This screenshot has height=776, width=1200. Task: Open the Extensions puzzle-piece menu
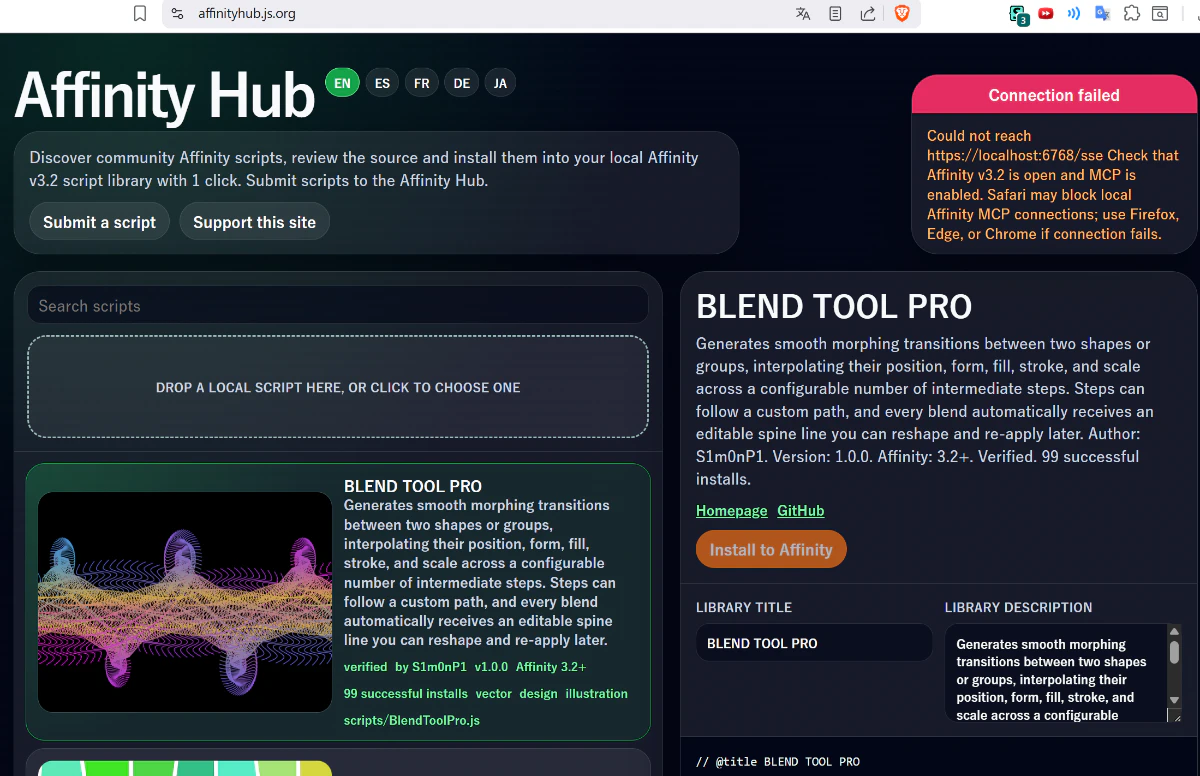(1132, 14)
